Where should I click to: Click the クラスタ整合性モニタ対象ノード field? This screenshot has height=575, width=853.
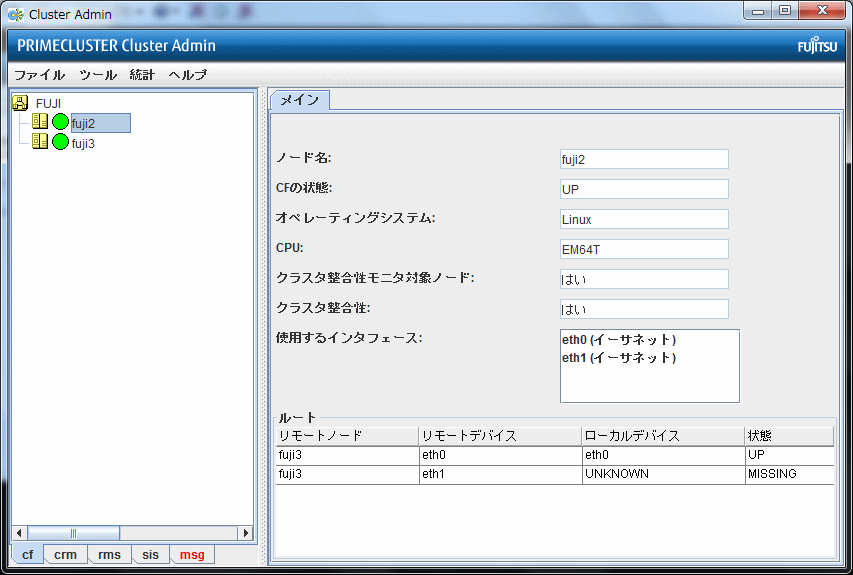[x=644, y=279]
